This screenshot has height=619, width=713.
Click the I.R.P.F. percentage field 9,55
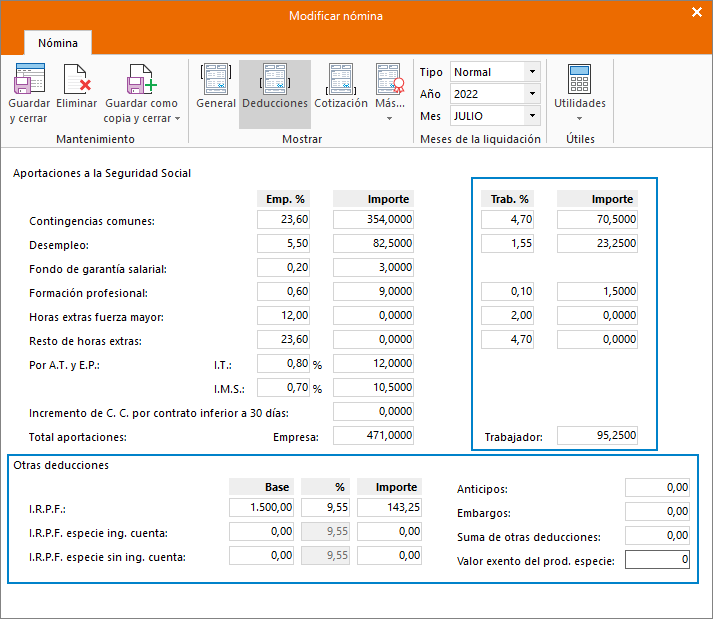click(x=326, y=507)
